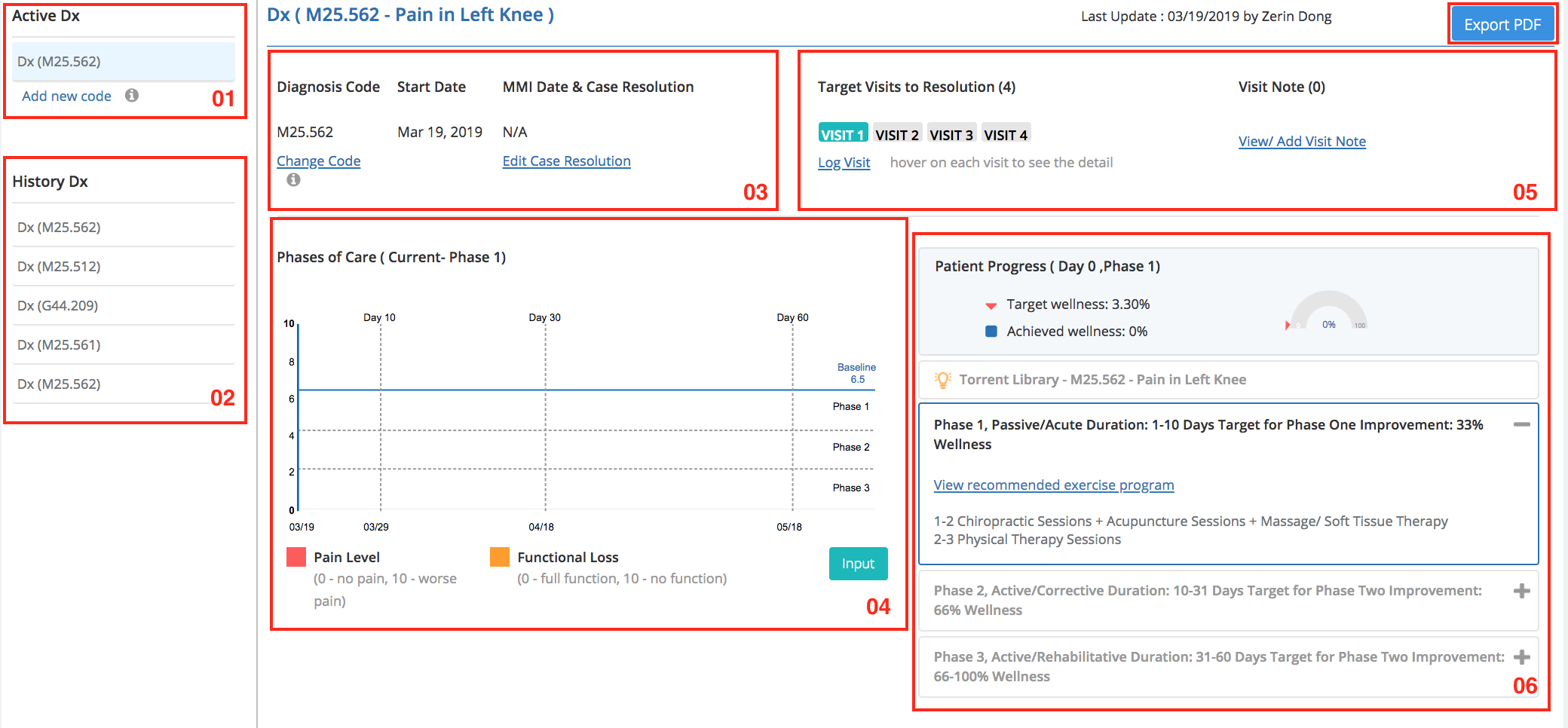
Task: Open History Dx (M25.512) entry
Action: [124, 266]
